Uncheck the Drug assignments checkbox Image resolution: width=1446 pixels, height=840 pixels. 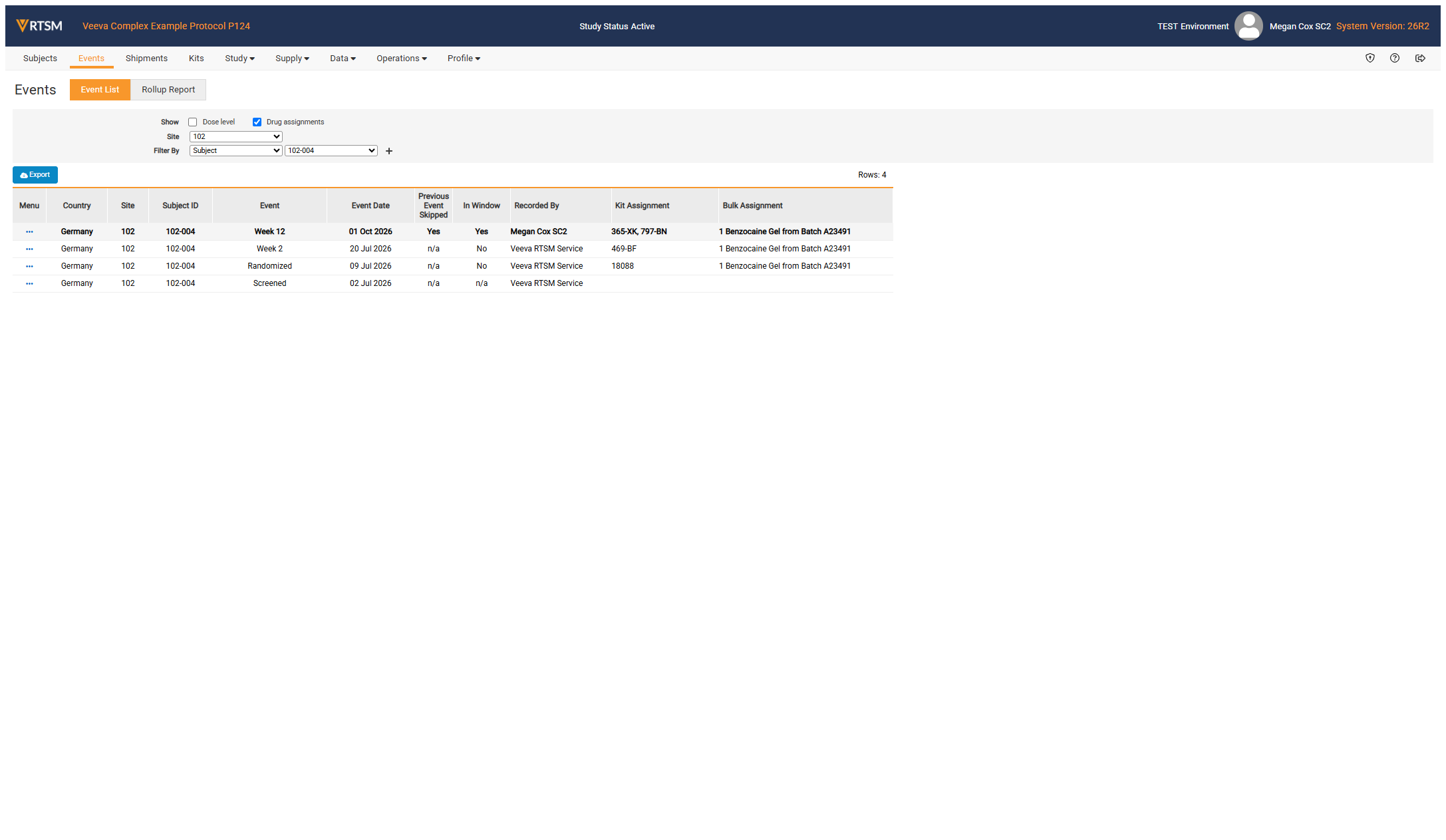click(x=257, y=122)
